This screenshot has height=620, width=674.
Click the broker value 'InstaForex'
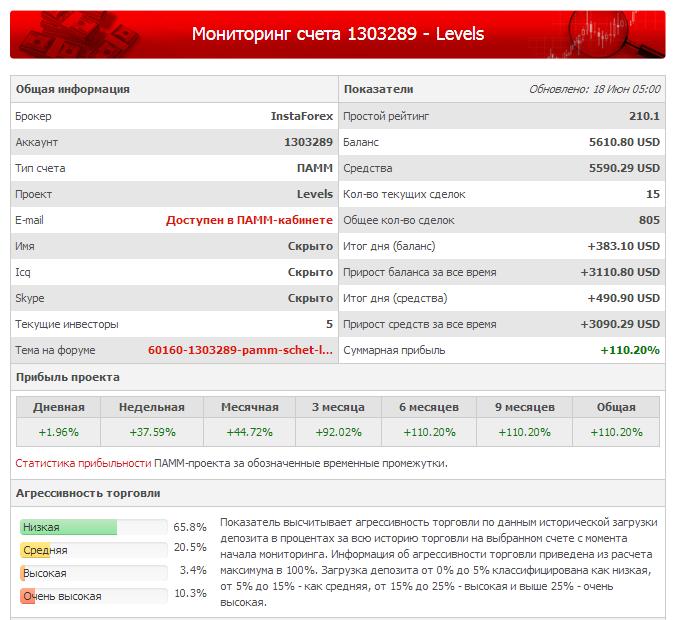coord(302,116)
